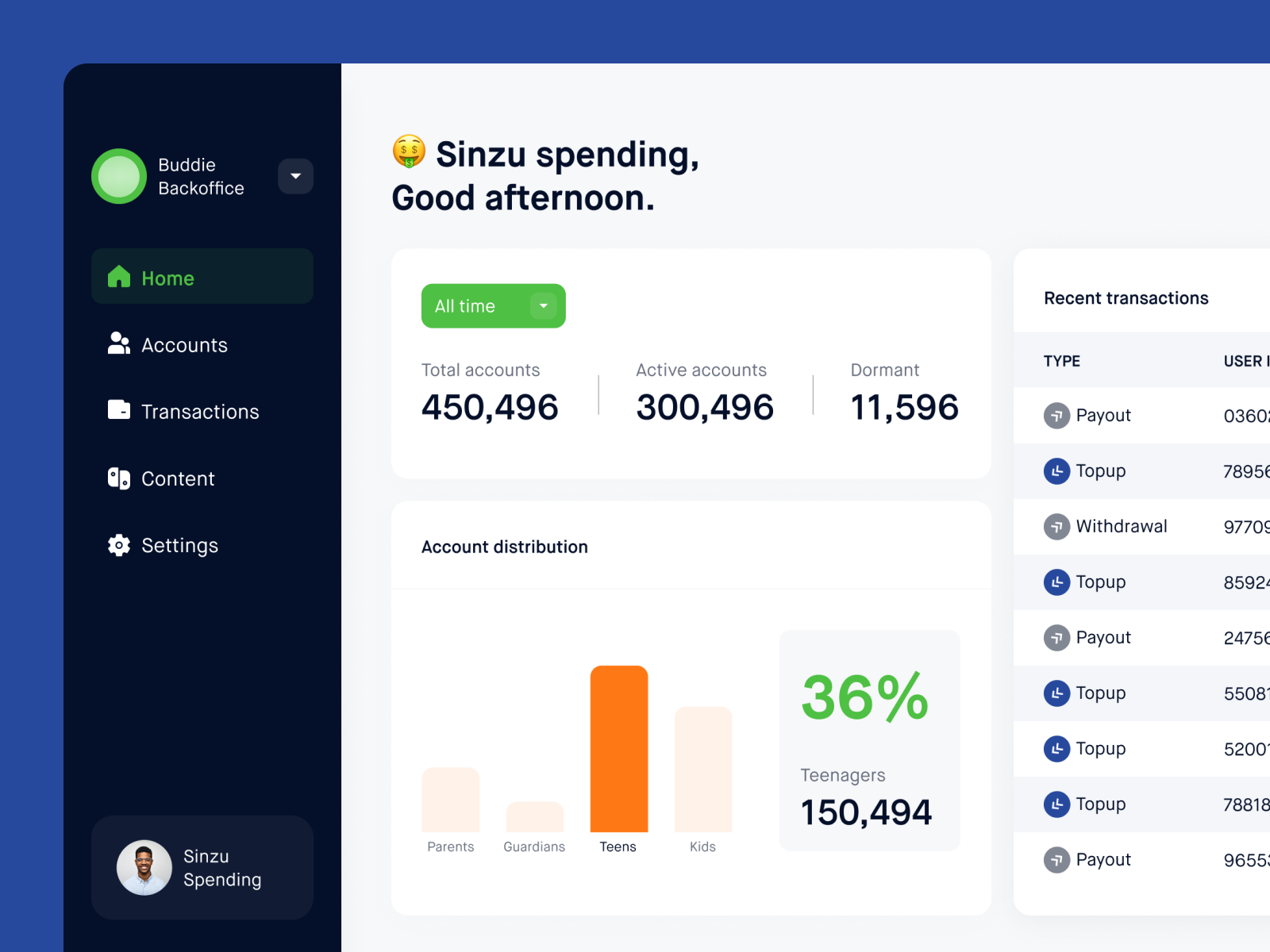
Task: Select the Home icon in the sidebar
Action: pyautogui.click(x=119, y=277)
